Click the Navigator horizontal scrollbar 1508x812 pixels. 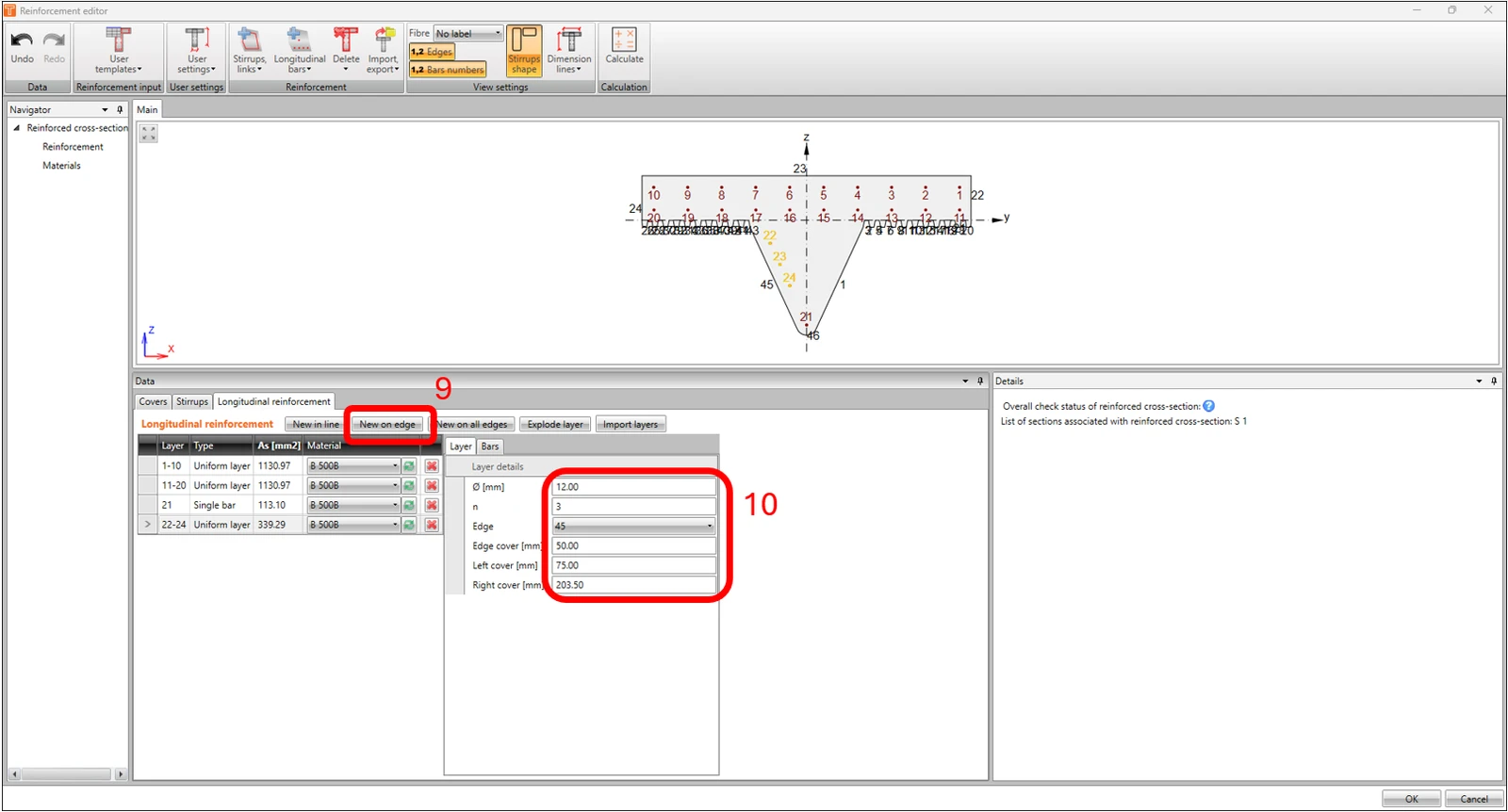[66, 774]
